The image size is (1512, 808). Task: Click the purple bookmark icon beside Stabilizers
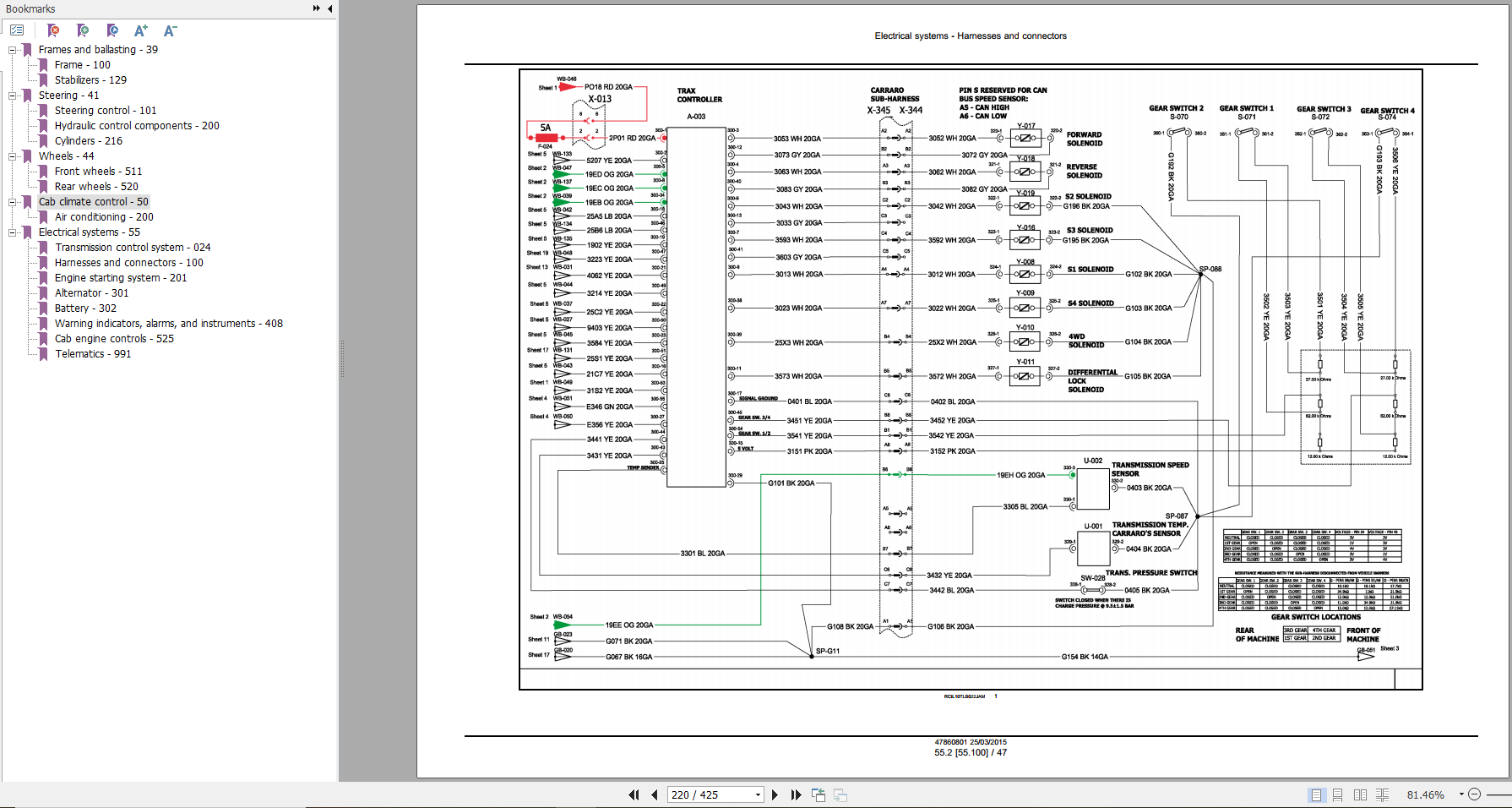pyautogui.click(x=44, y=80)
